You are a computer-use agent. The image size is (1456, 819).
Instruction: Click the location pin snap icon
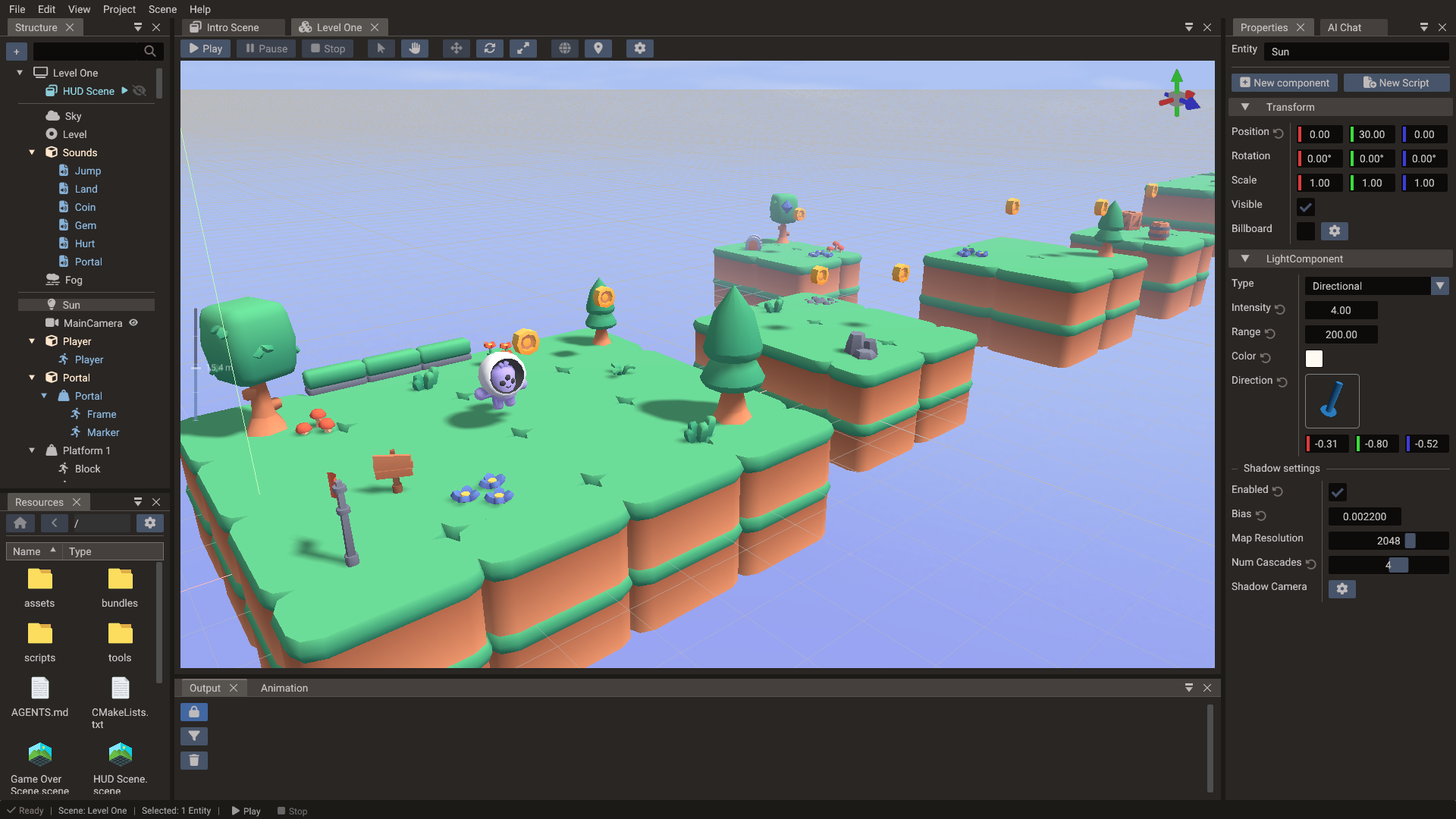598,49
